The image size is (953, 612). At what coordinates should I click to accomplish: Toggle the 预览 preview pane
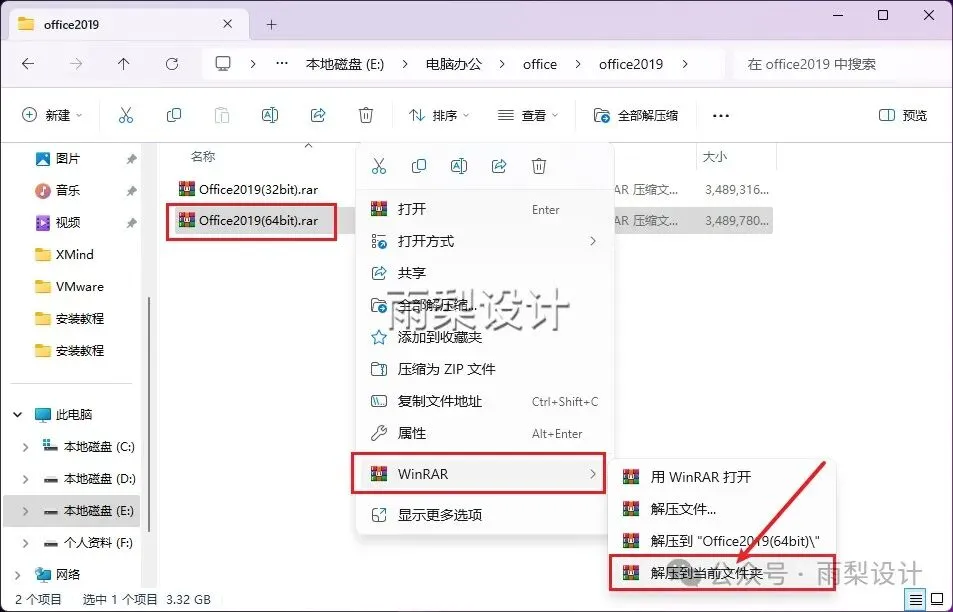coord(903,115)
